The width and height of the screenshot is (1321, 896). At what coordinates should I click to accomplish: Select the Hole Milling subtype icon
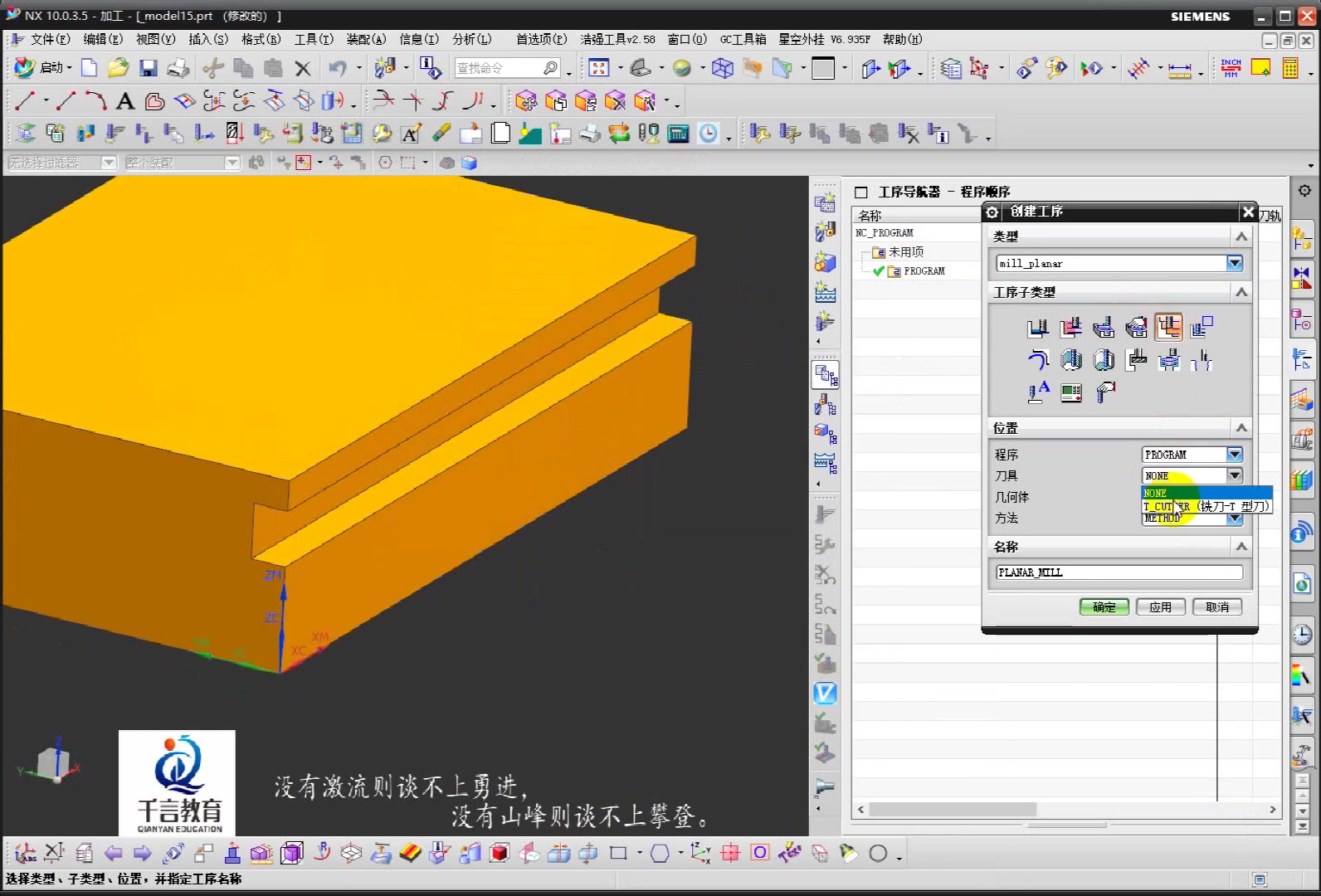(x=1168, y=359)
